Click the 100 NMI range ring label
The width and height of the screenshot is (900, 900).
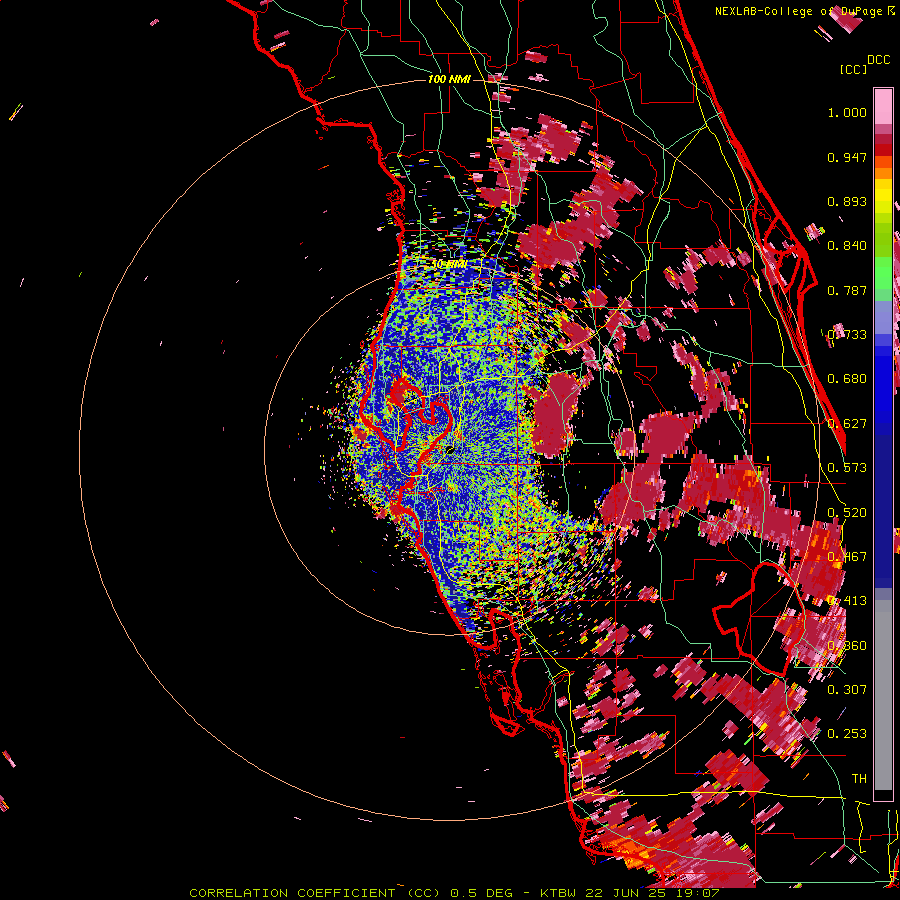coord(449,79)
